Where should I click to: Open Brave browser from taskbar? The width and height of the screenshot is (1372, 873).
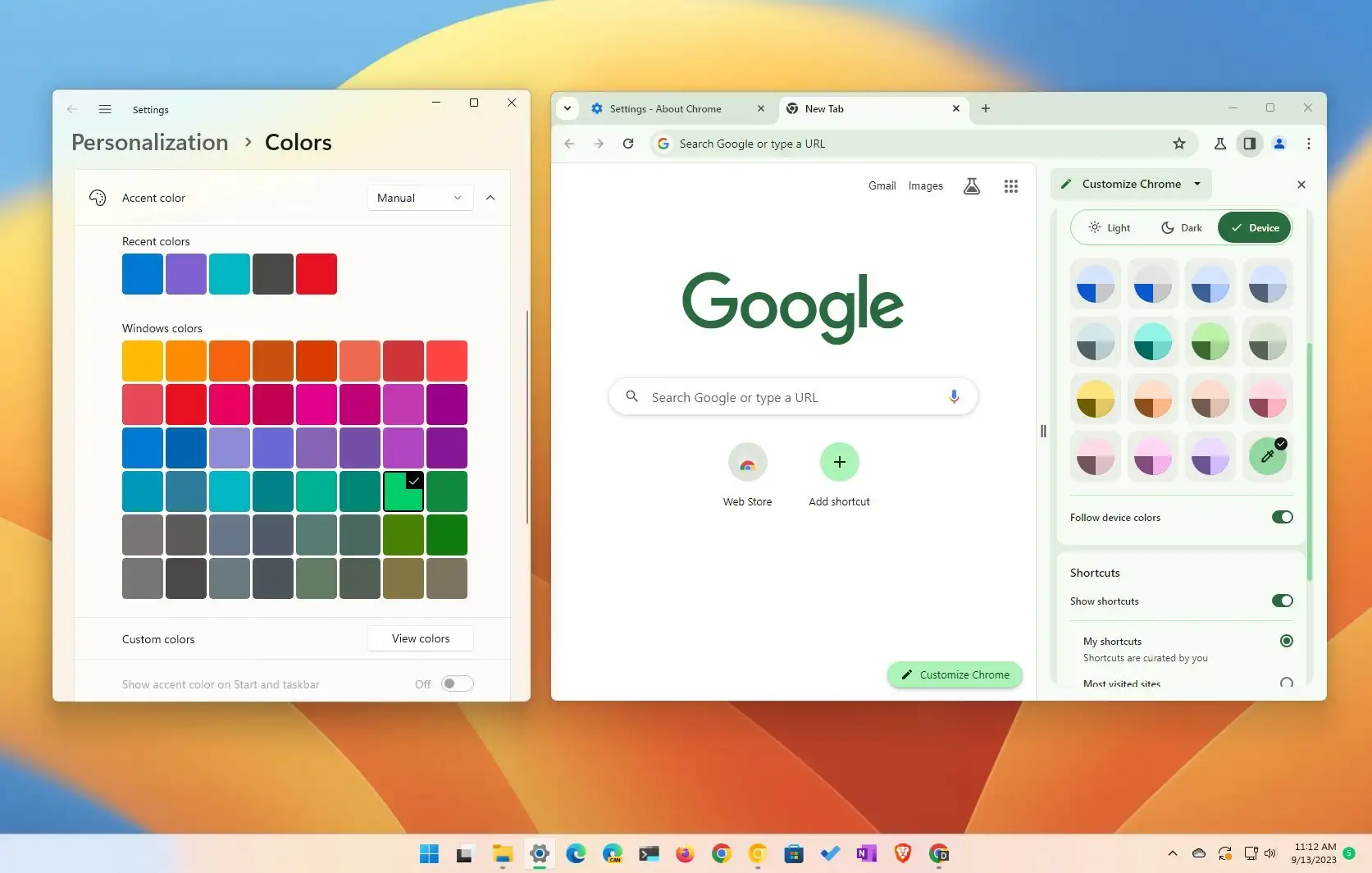tap(903, 854)
